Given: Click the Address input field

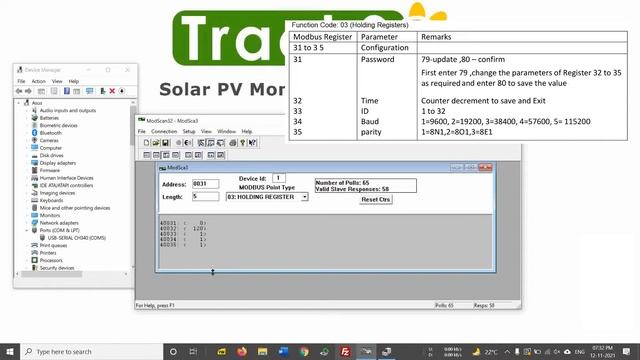Looking at the screenshot, I should pyautogui.click(x=205, y=184).
